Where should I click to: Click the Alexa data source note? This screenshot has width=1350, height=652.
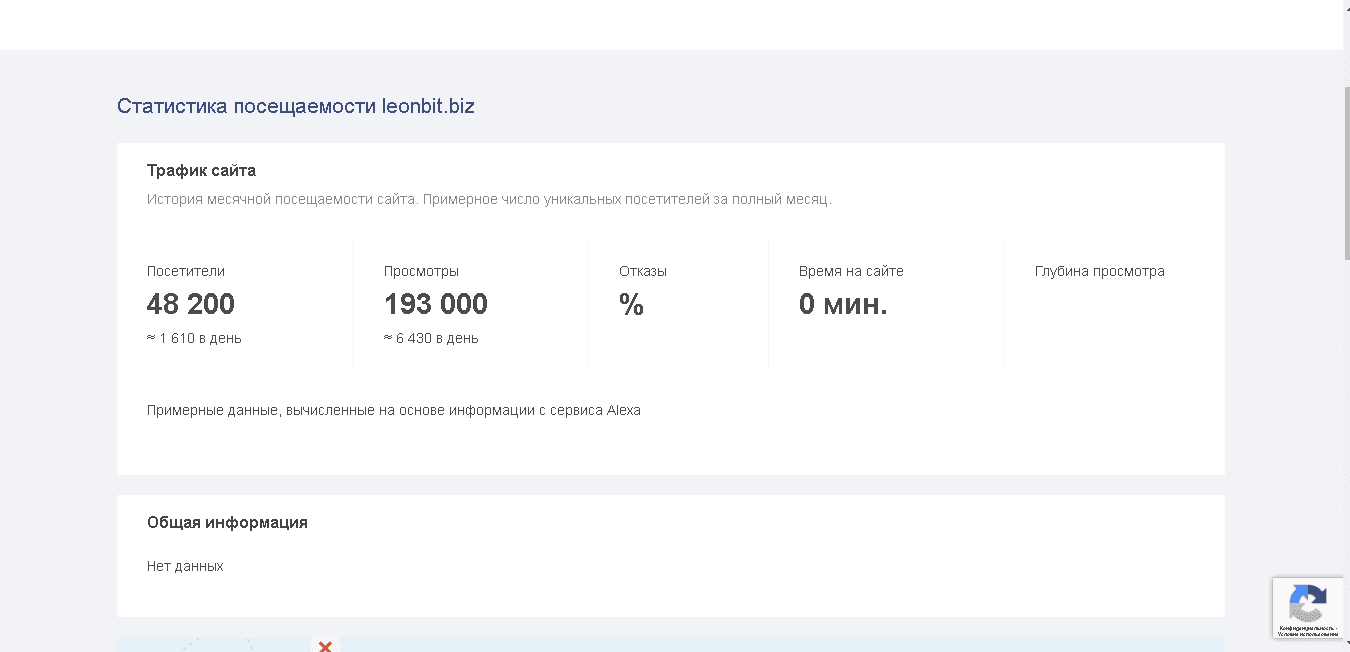pos(394,410)
